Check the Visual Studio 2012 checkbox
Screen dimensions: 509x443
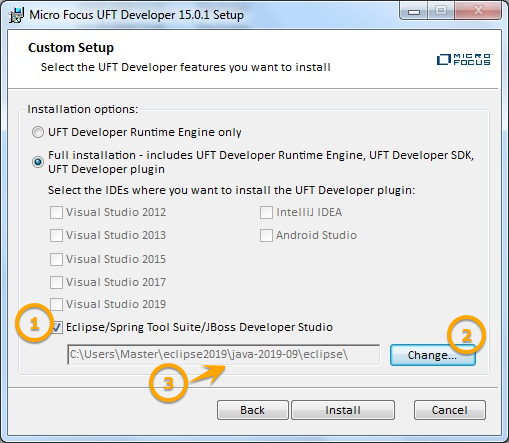(x=56, y=212)
